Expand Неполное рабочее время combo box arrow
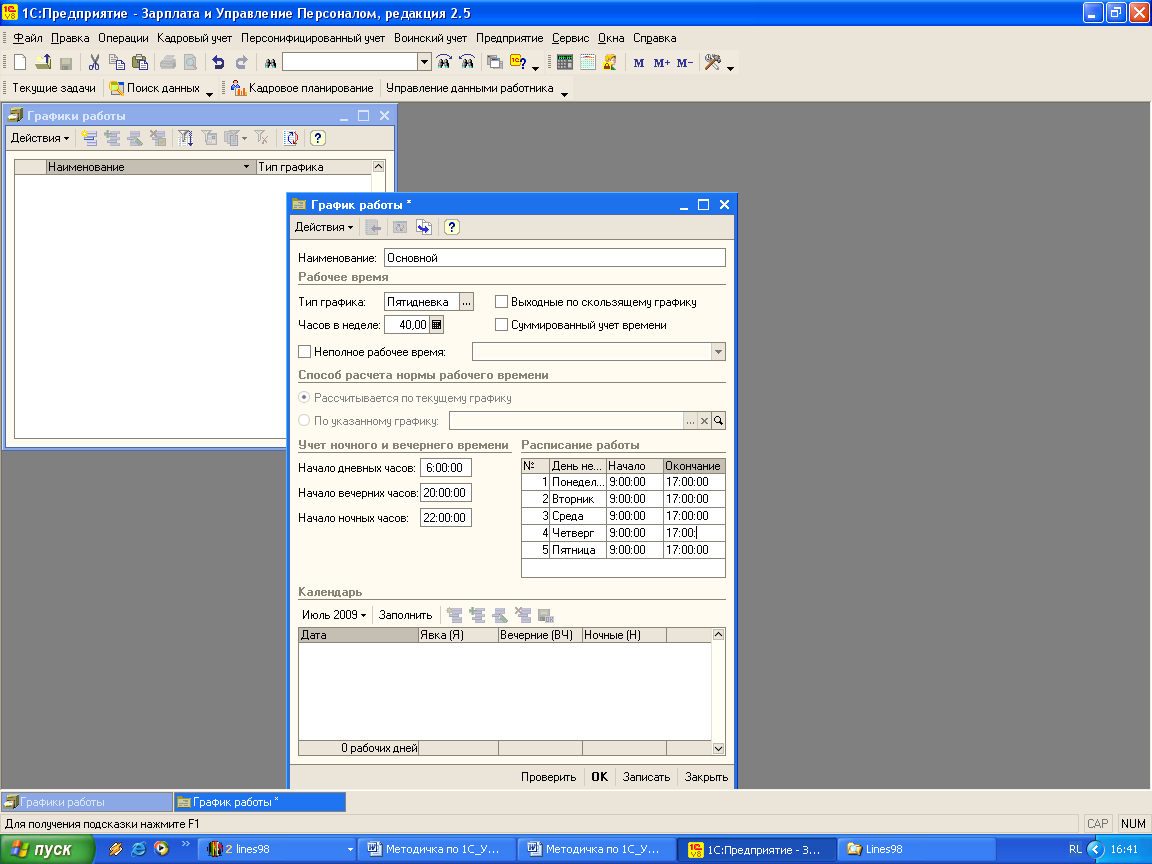The width and height of the screenshot is (1152, 864). pos(719,352)
